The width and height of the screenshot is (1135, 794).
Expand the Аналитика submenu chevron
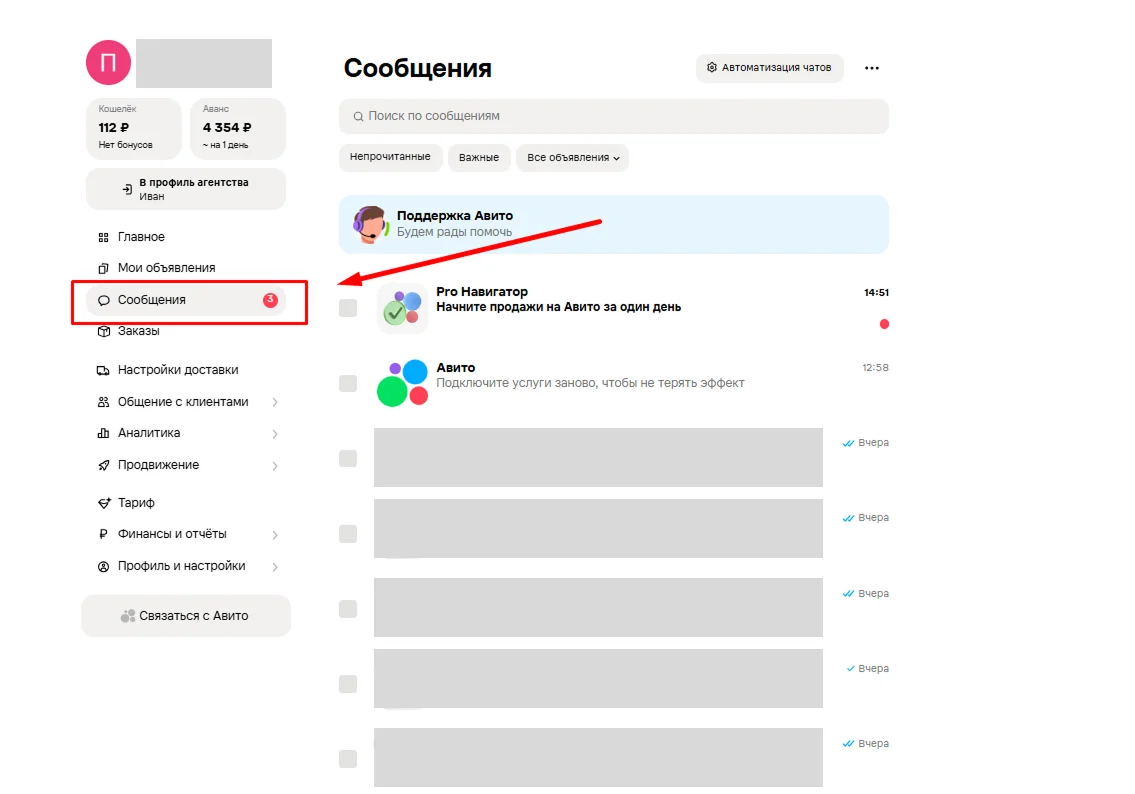click(x=275, y=434)
